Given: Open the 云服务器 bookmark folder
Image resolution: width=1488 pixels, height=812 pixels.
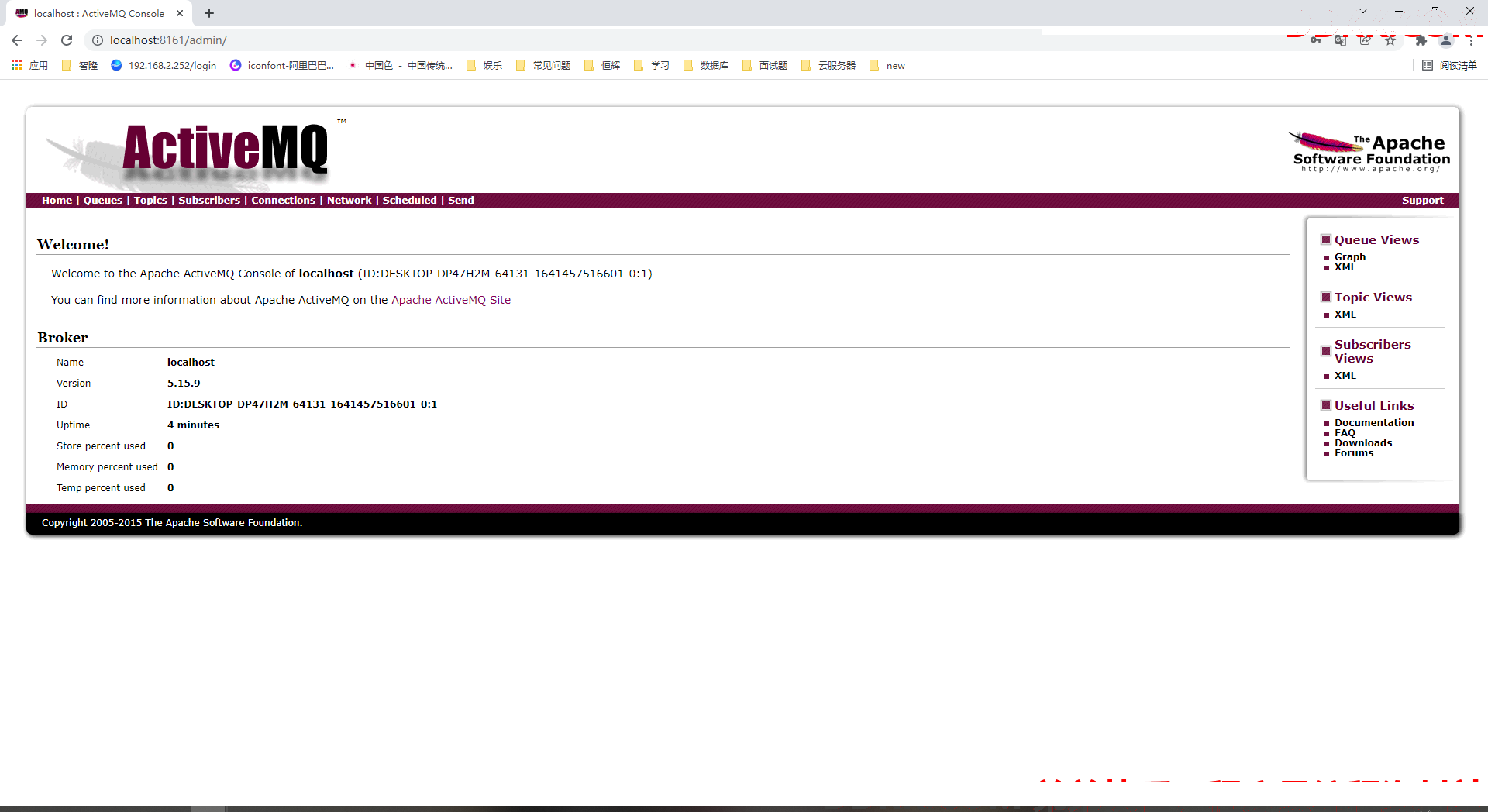Looking at the screenshot, I should tap(828, 65).
